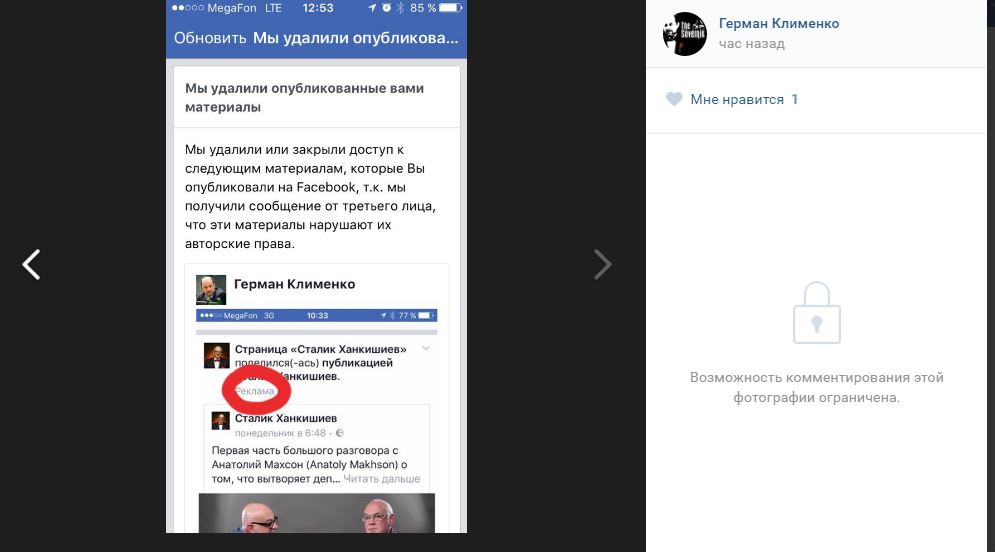
Task: Click the heart like icon
Action: 674,99
